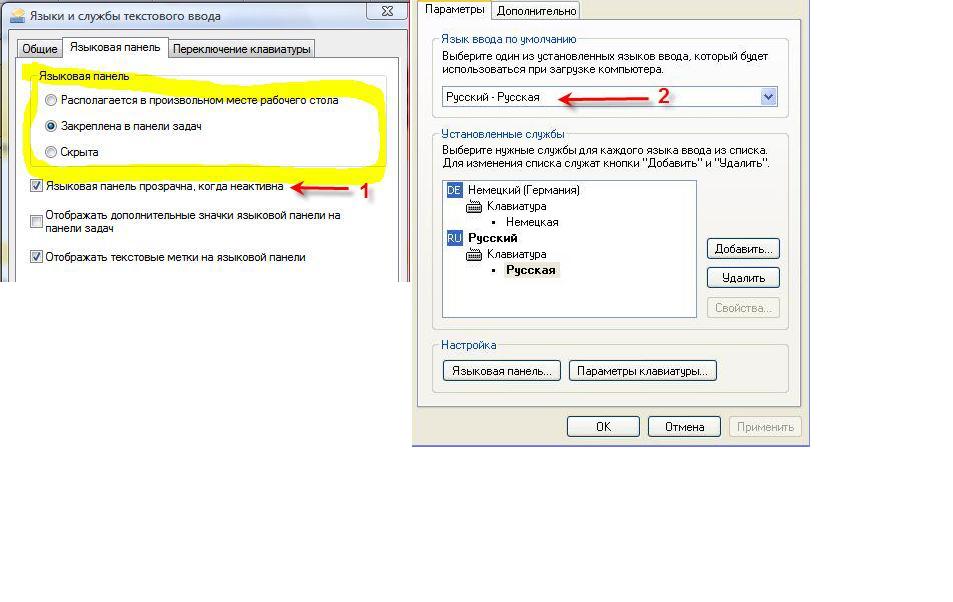The image size is (953, 602).
Task: Select keyboard icon under Русский
Action: pyautogui.click(x=473, y=255)
